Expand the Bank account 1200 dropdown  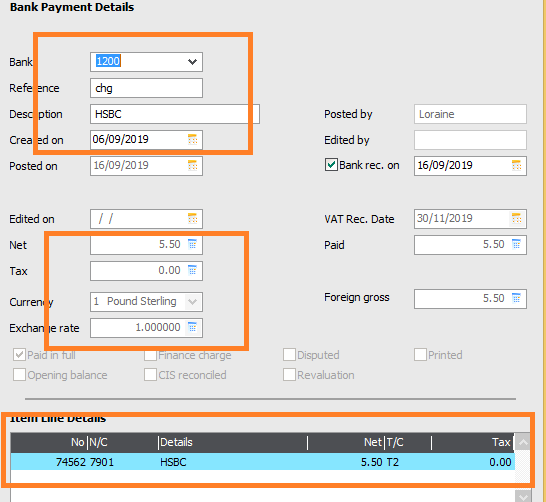coord(192,62)
